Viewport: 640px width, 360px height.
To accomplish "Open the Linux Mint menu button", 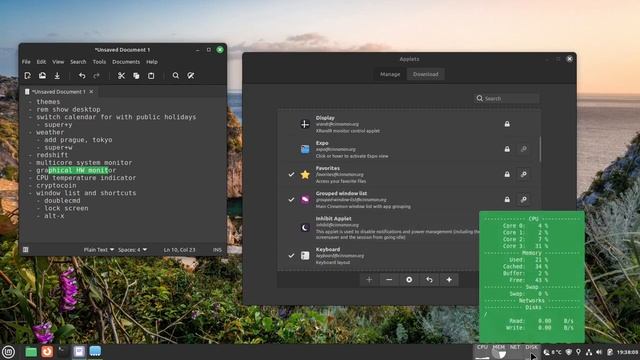I will click(x=8, y=351).
